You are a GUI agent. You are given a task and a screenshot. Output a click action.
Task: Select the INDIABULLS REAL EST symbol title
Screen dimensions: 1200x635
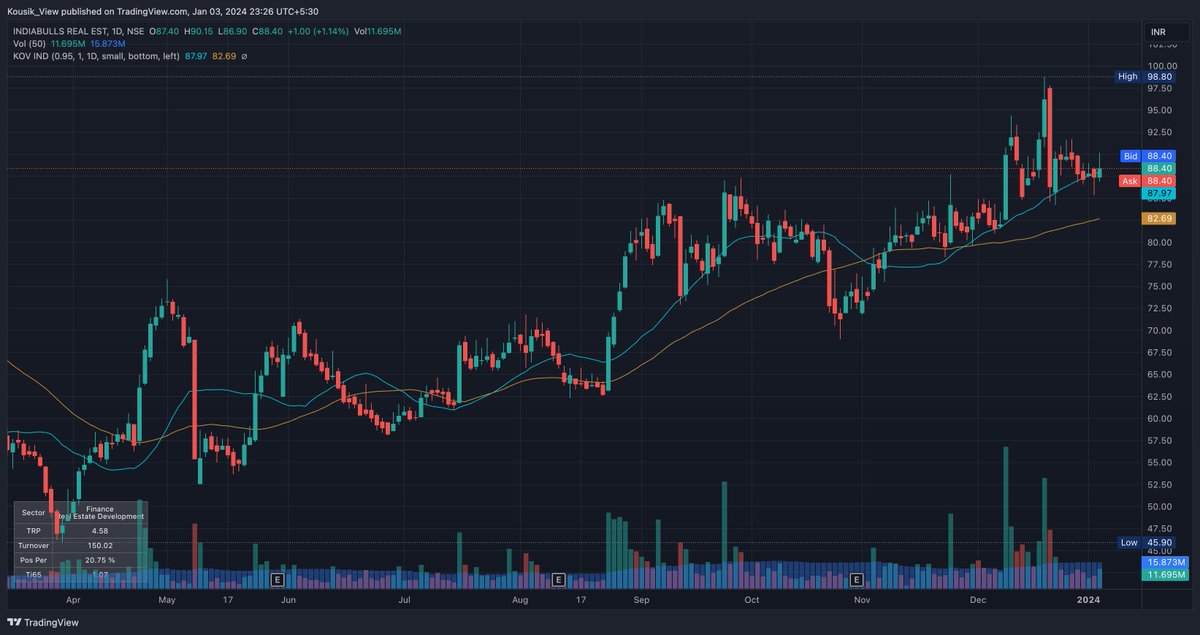pyautogui.click(x=78, y=32)
